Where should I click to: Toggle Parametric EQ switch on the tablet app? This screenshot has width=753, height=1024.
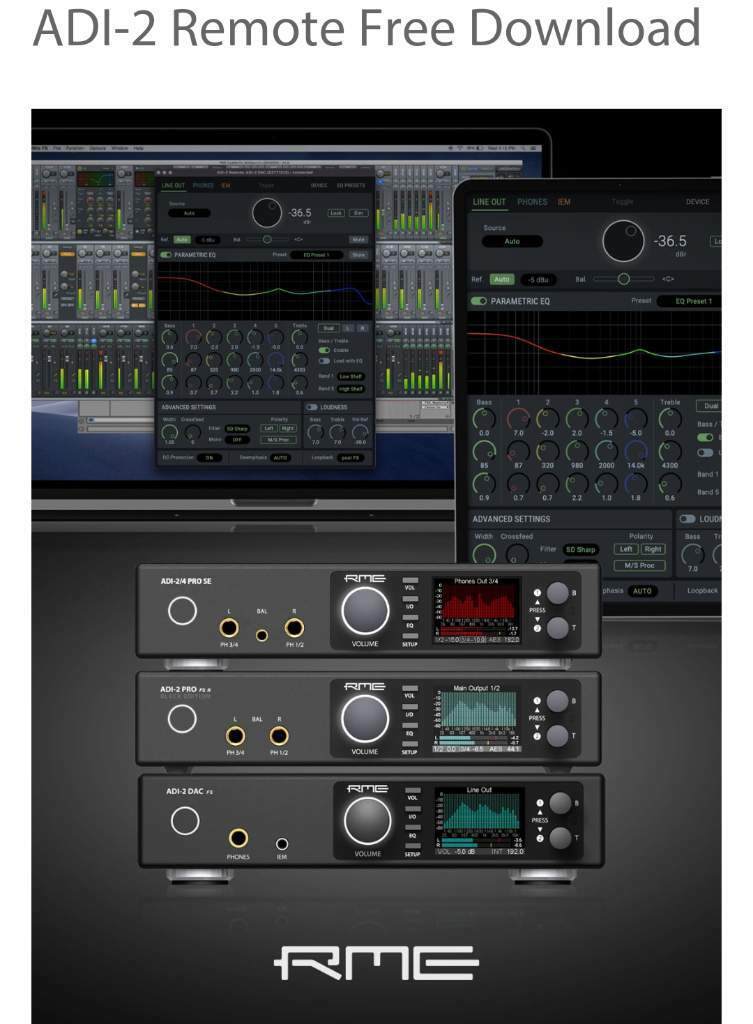tap(479, 301)
